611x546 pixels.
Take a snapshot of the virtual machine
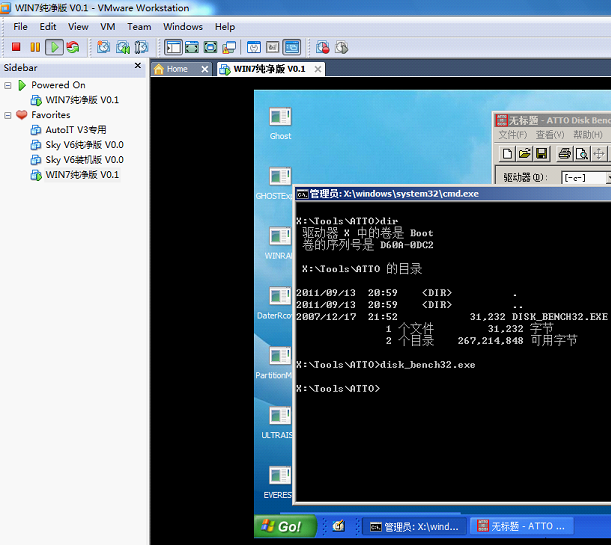(103, 47)
